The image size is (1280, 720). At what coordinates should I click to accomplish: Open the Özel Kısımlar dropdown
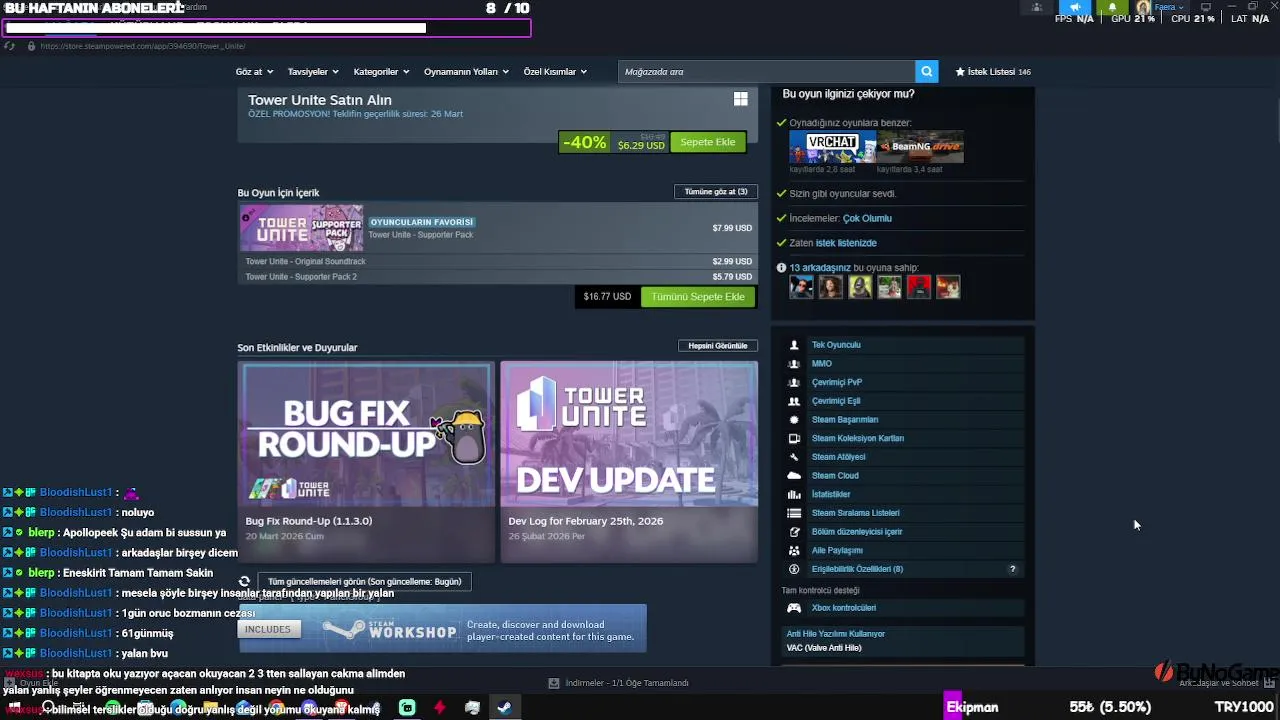[x=555, y=72]
